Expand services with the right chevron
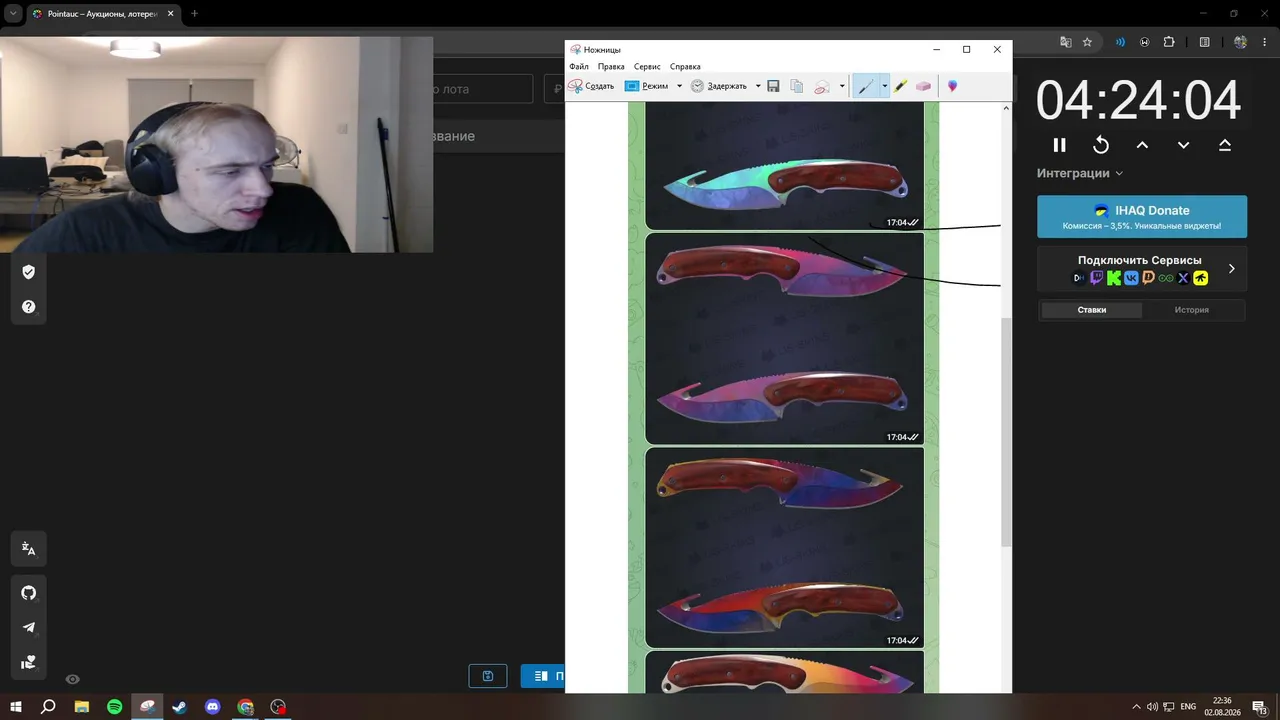Image resolution: width=1280 pixels, height=720 pixels. tap(1231, 269)
